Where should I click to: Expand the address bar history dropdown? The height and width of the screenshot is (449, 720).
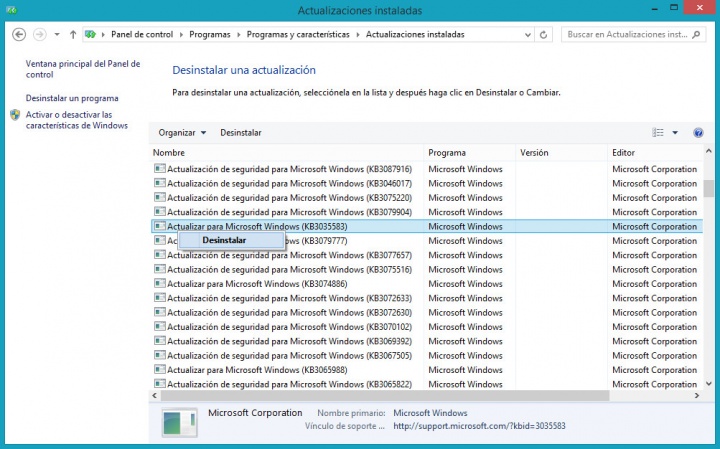tap(528, 34)
